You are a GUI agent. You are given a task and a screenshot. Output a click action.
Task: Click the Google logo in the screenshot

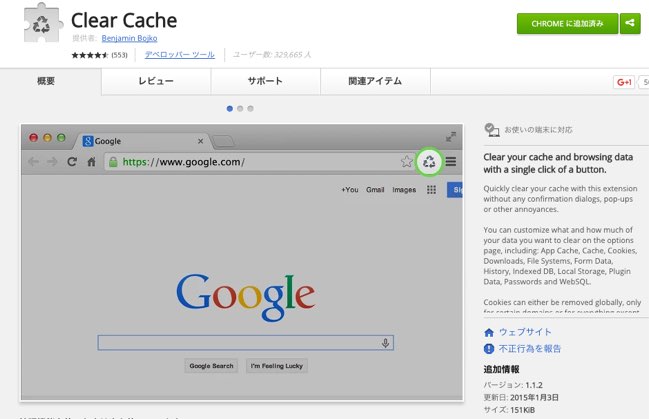point(245,297)
